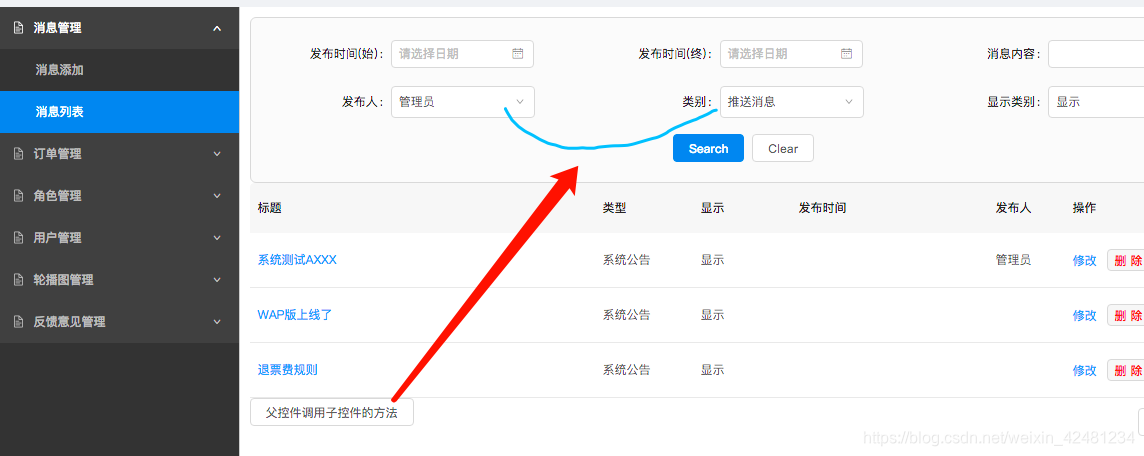Image resolution: width=1144 pixels, height=456 pixels.
Task: Click the 发布时间(始) date input
Action: pyautogui.click(x=463, y=53)
